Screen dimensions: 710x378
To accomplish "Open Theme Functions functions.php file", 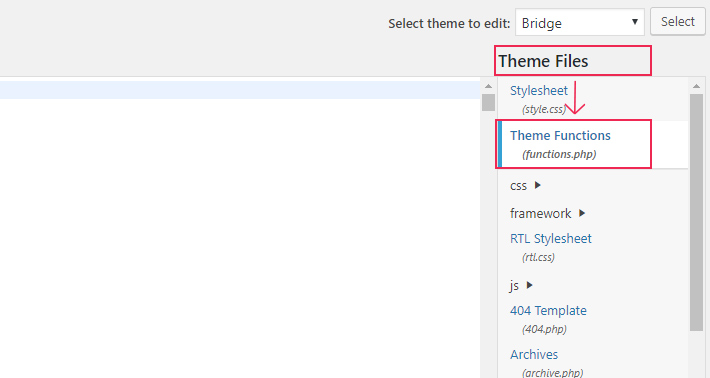I will pos(560,144).
